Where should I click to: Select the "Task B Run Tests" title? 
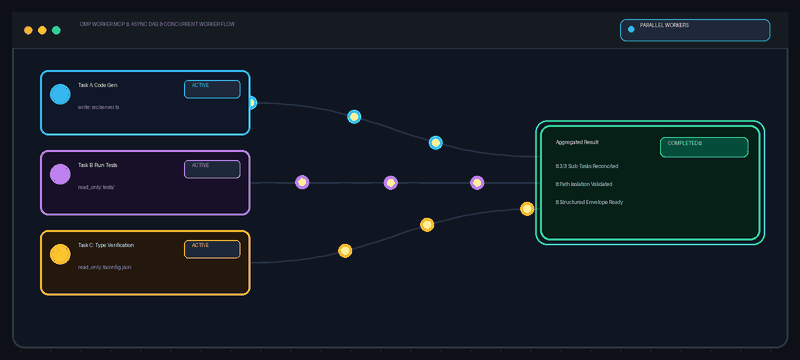click(97, 165)
